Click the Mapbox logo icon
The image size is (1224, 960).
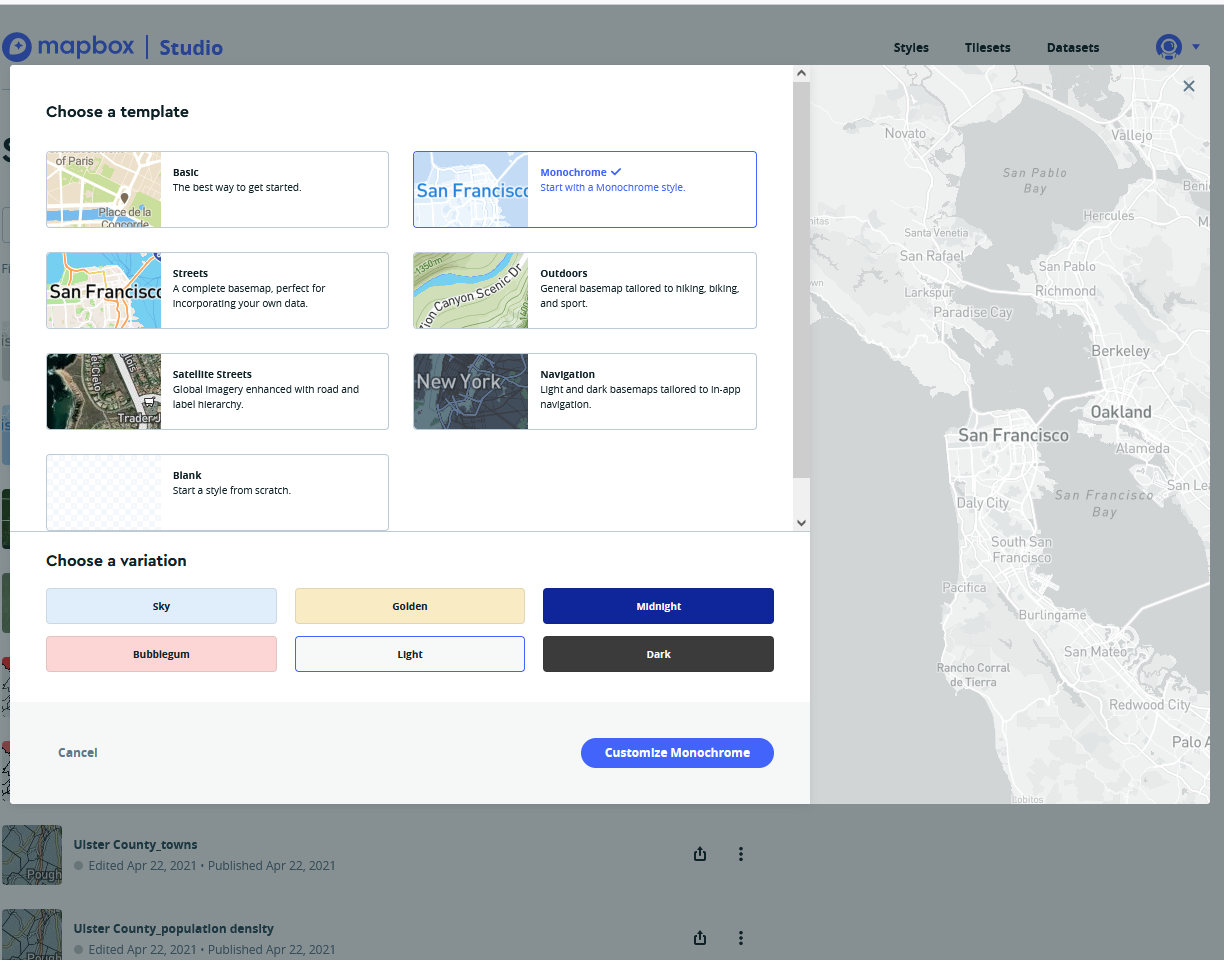[x=18, y=47]
